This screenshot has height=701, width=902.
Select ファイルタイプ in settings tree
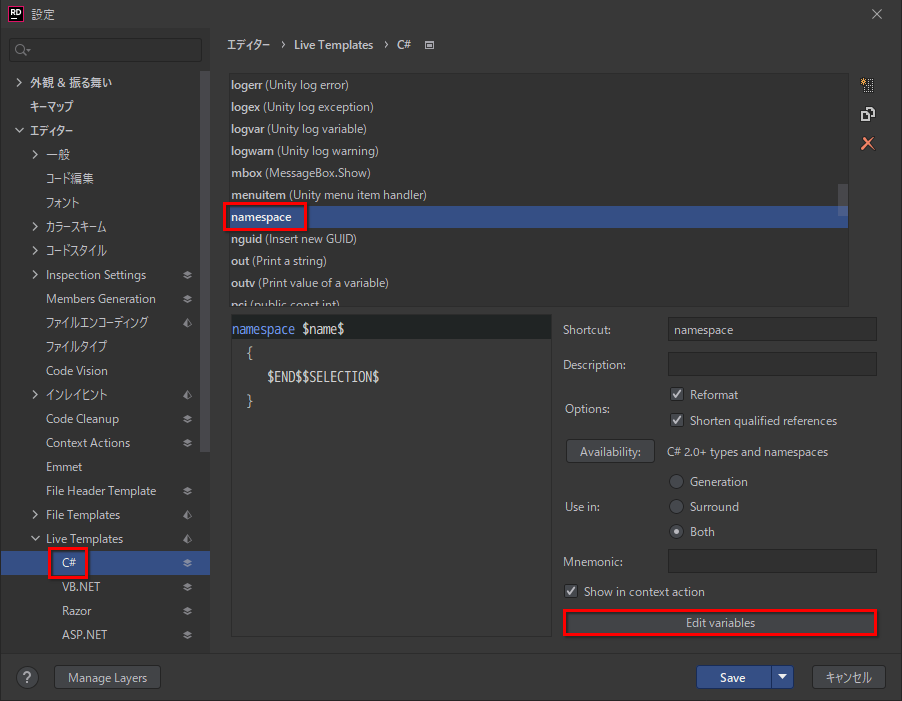pyautogui.click(x=77, y=347)
